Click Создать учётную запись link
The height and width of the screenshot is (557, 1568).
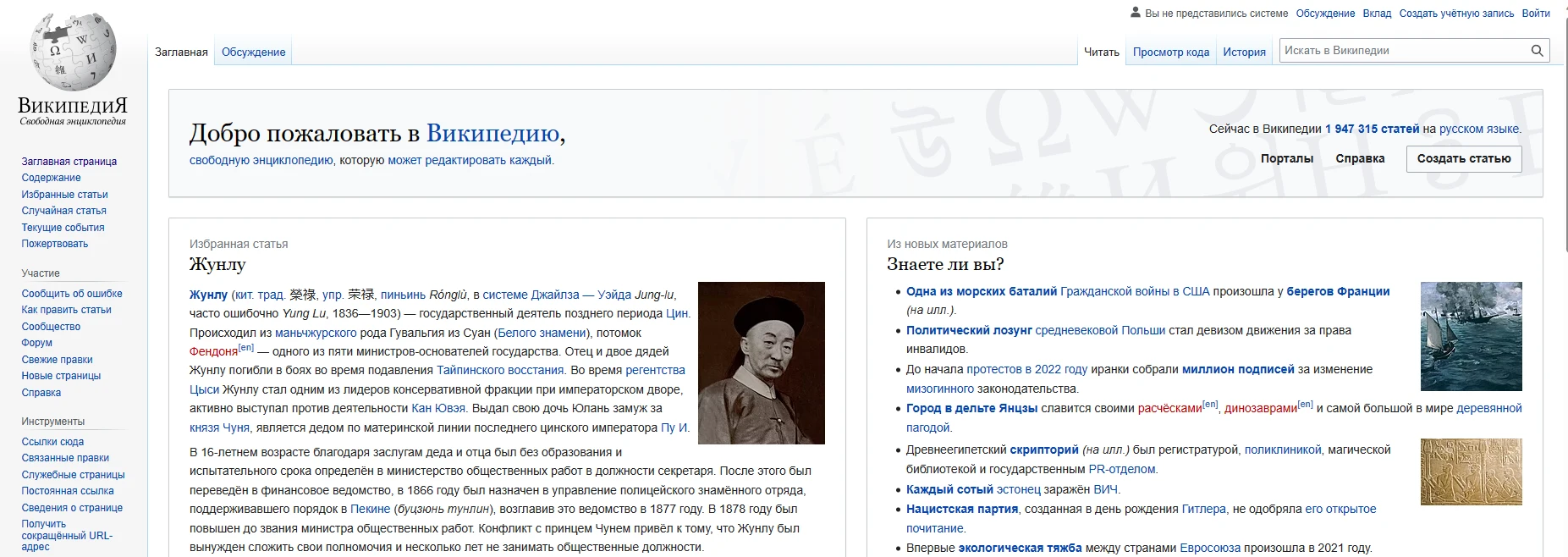pyautogui.click(x=1456, y=13)
